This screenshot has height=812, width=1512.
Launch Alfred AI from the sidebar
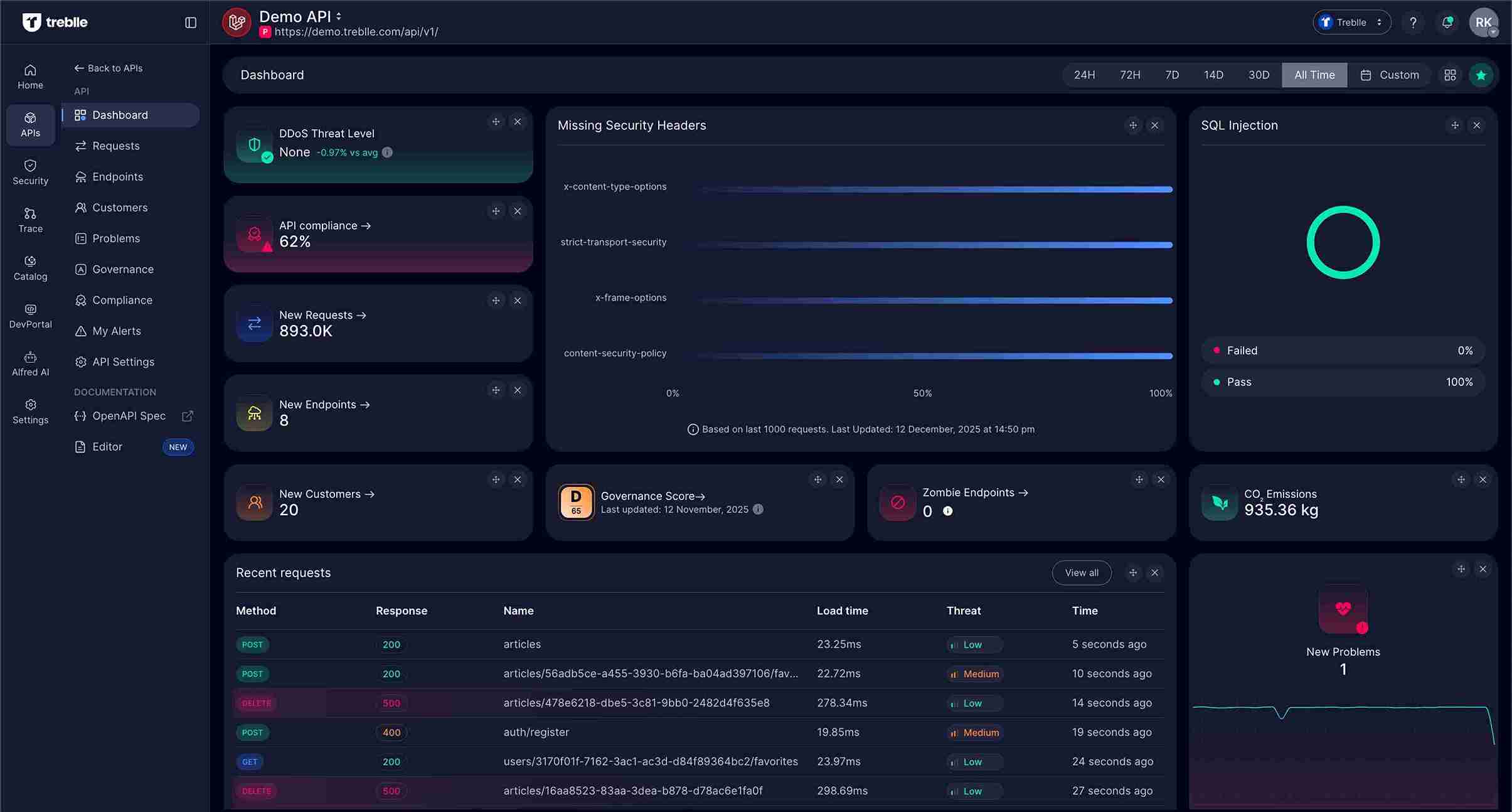tap(29, 363)
